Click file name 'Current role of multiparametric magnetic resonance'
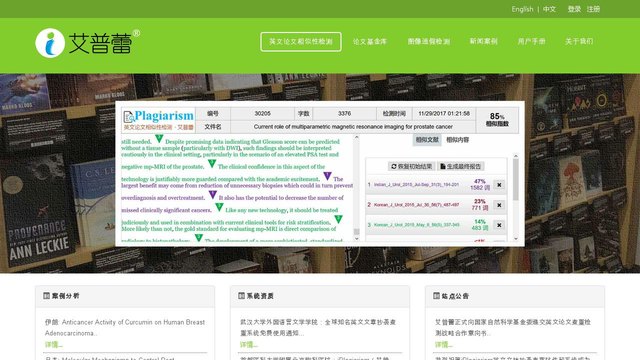640x360 pixels. (x=353, y=127)
